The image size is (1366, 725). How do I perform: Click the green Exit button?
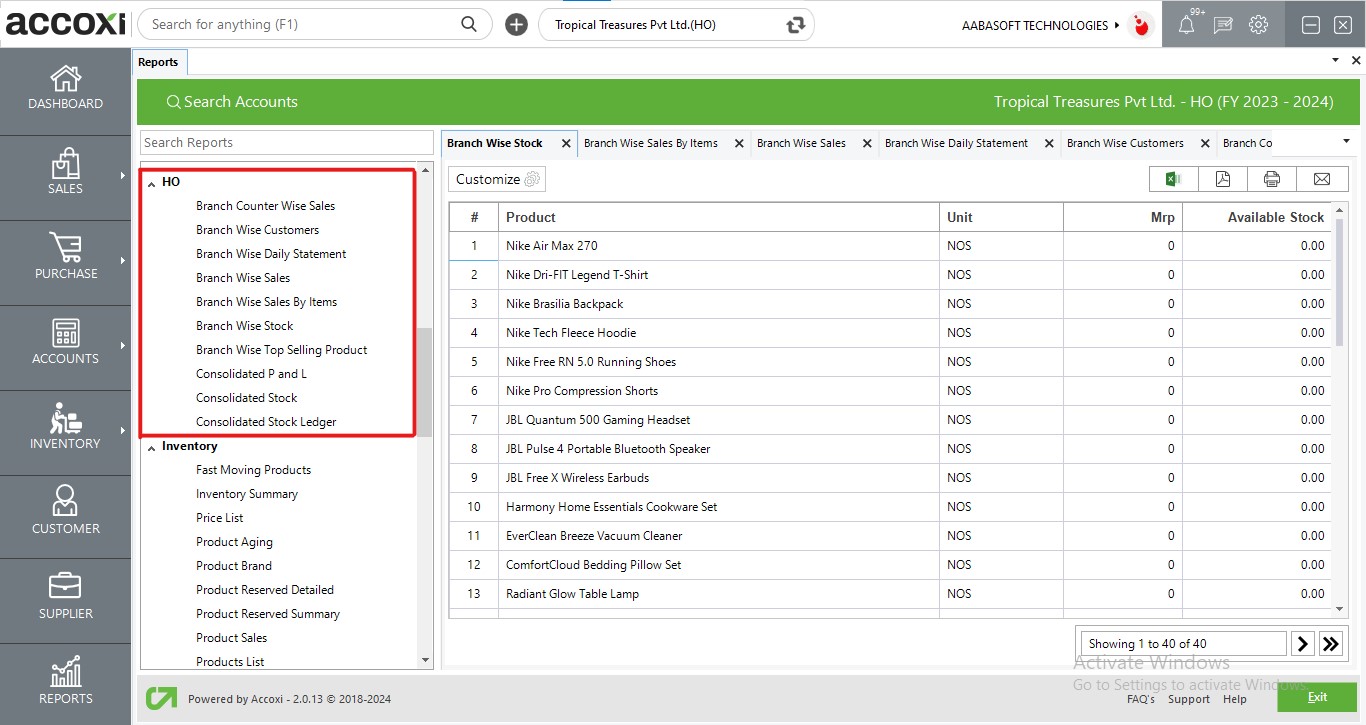pos(1316,696)
